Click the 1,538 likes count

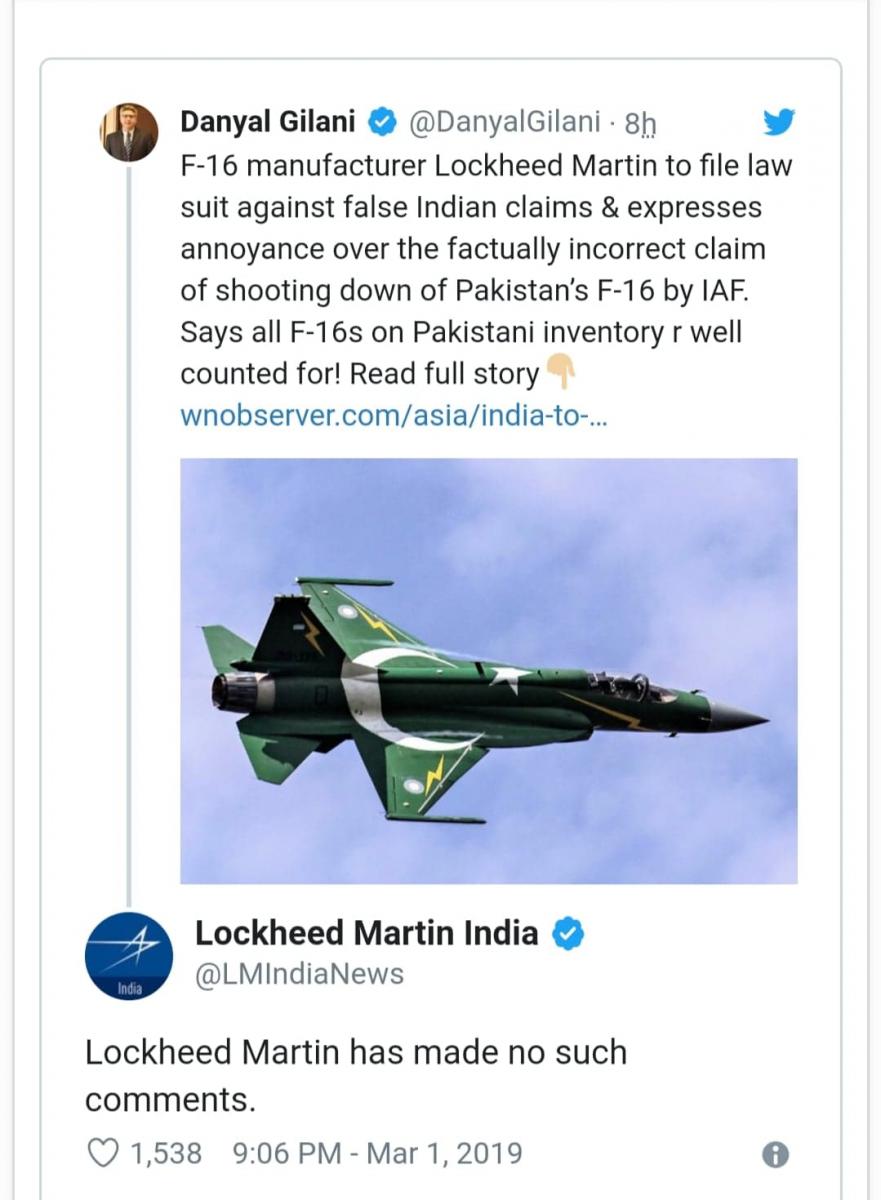click(x=166, y=1154)
